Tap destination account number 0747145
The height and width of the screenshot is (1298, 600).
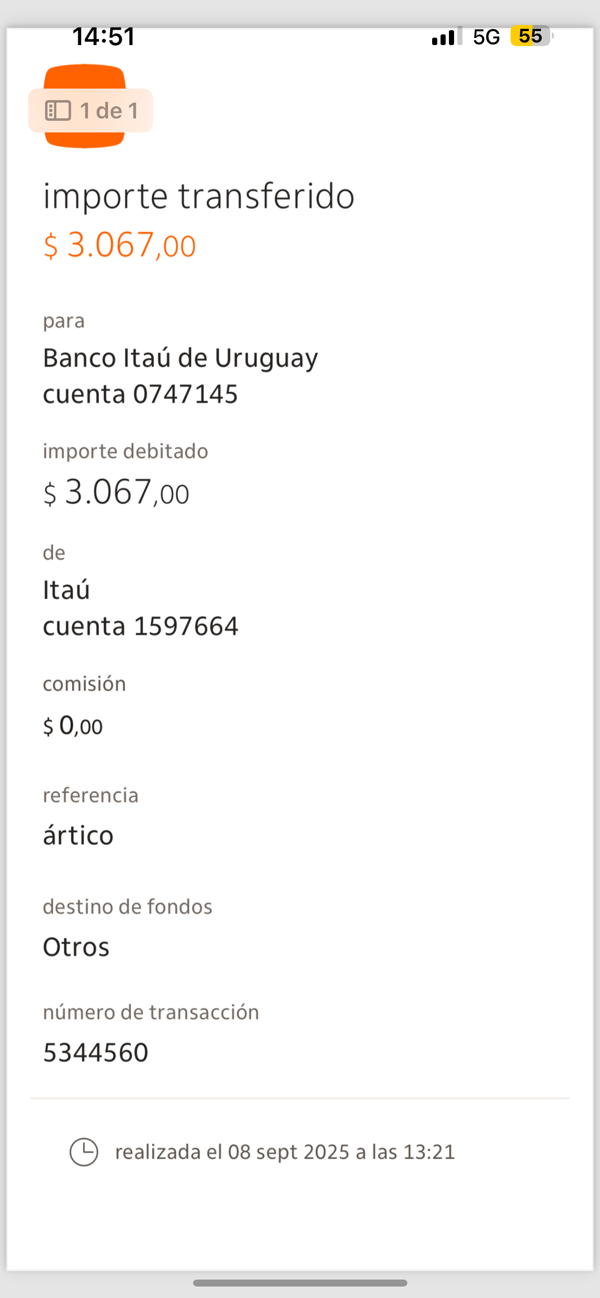click(x=185, y=395)
